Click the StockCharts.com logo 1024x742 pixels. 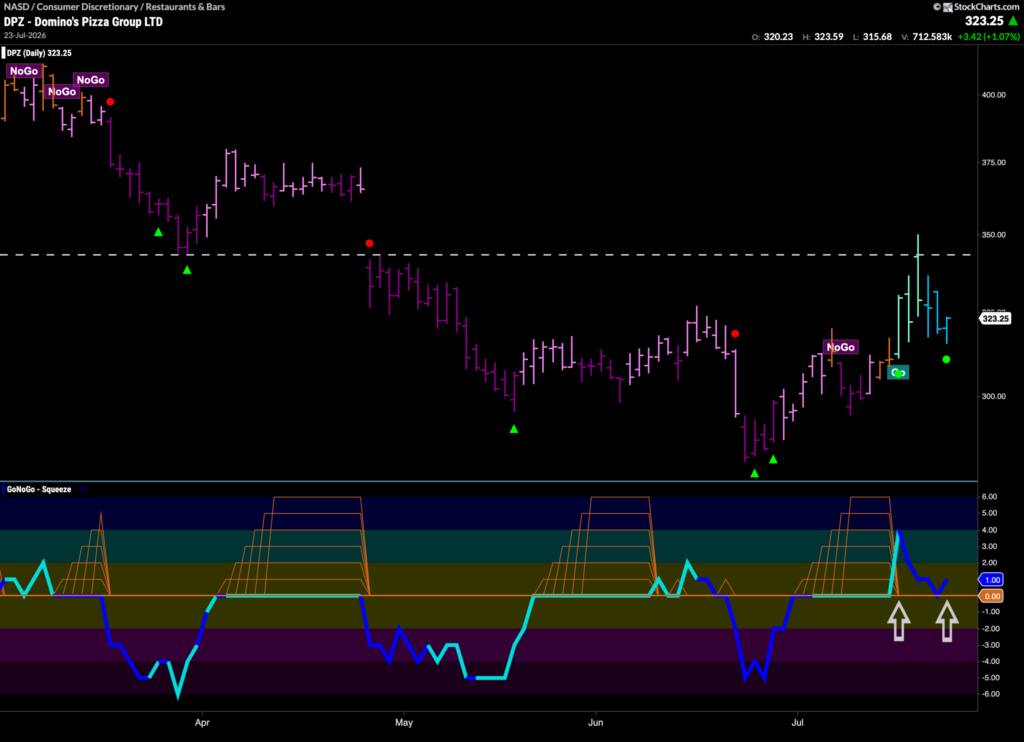click(981, 7)
